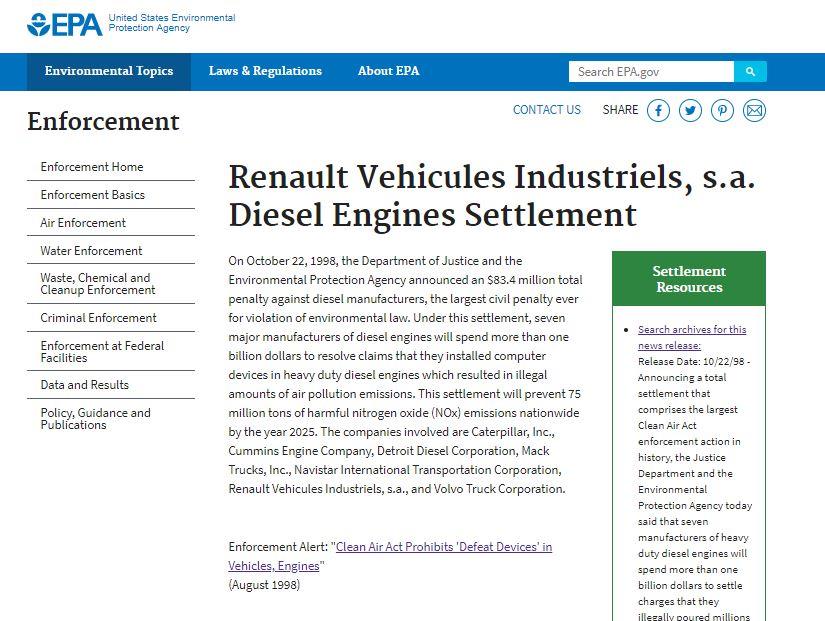
Task: Click the SHARE label
Action: 620,109
